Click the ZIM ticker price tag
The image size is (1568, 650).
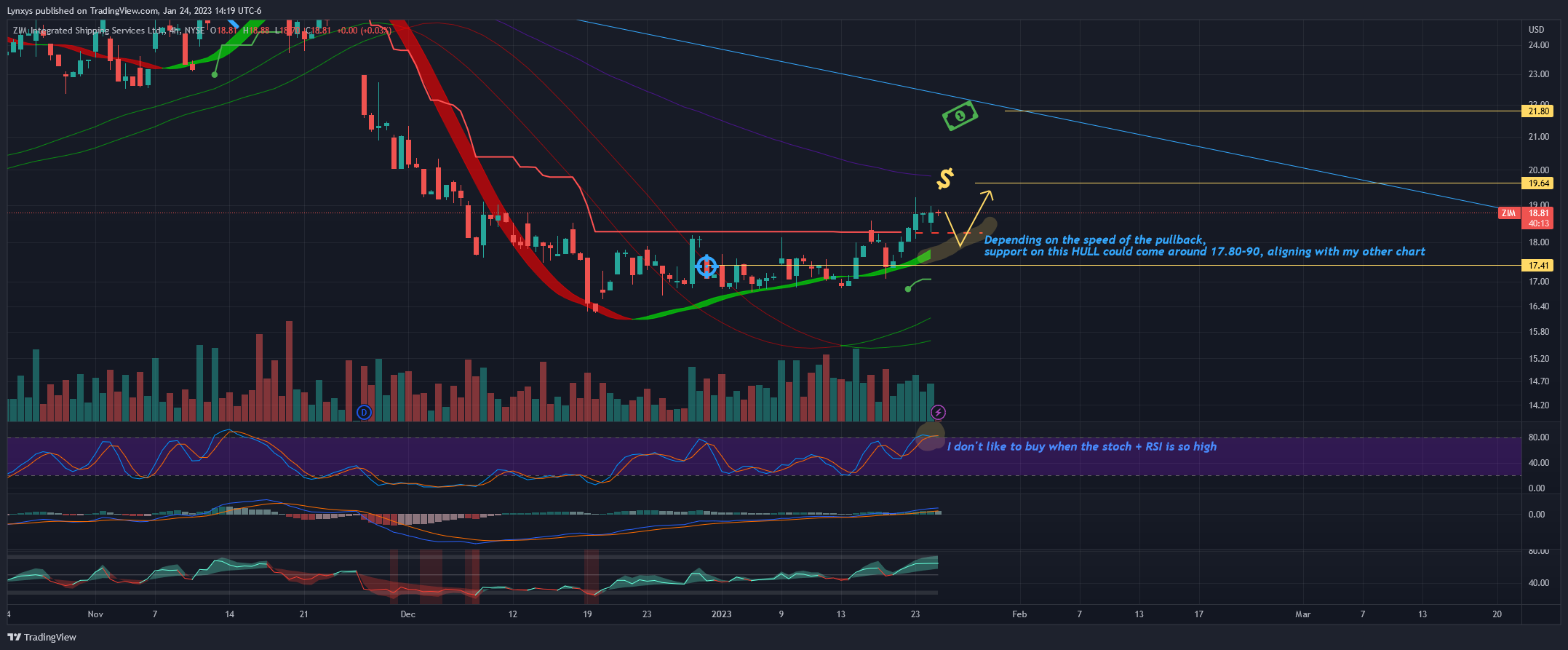point(1508,213)
